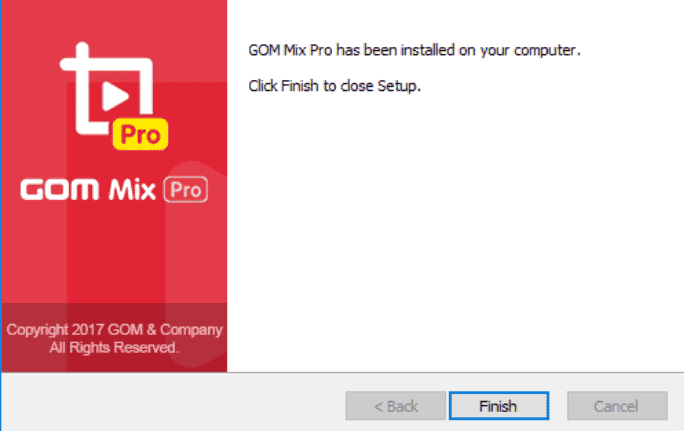Click the empty white area of installer page
This screenshot has width=684, height=431.
coord(454,231)
